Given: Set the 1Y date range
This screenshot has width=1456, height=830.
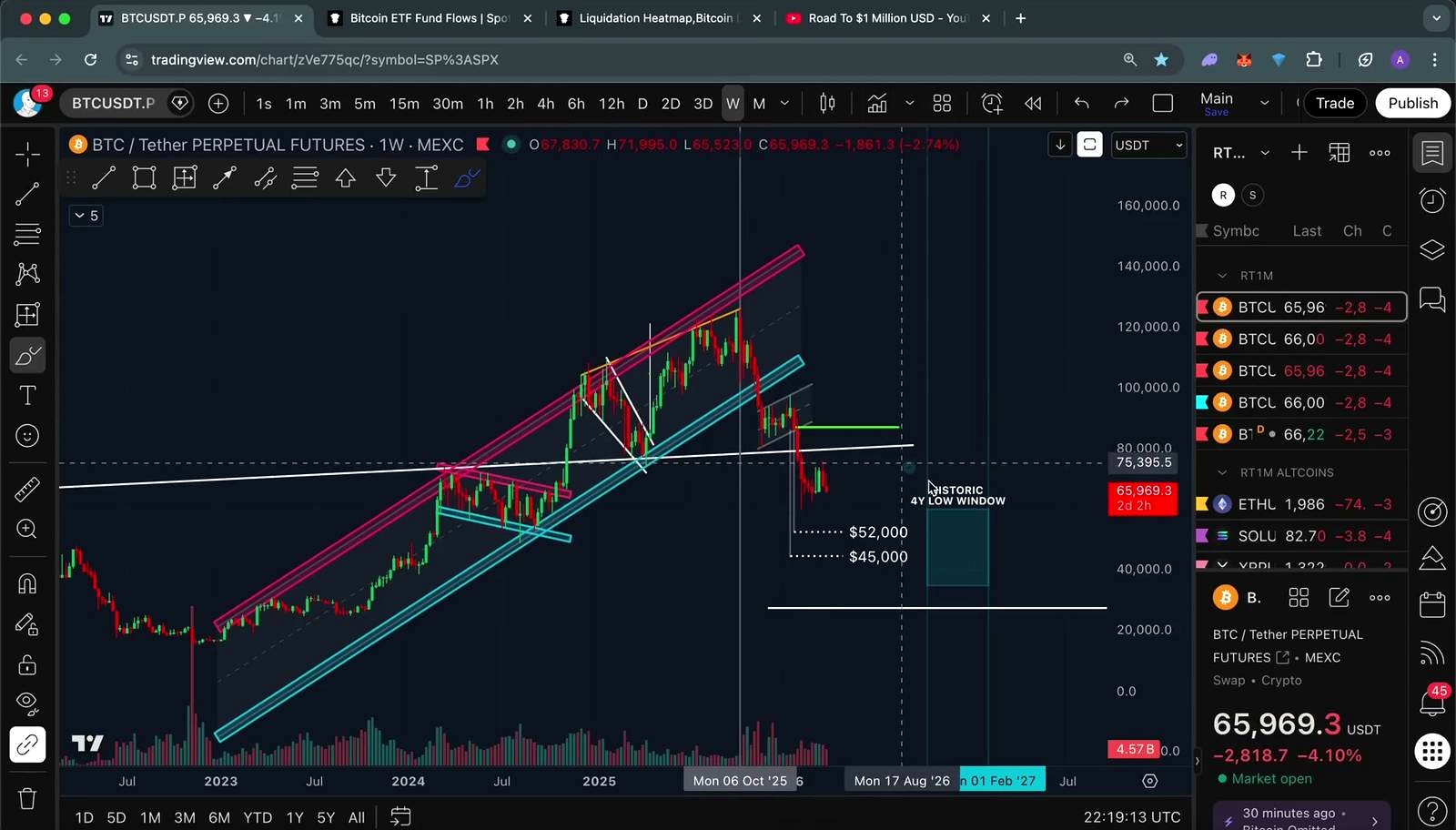Looking at the screenshot, I should pos(295,817).
